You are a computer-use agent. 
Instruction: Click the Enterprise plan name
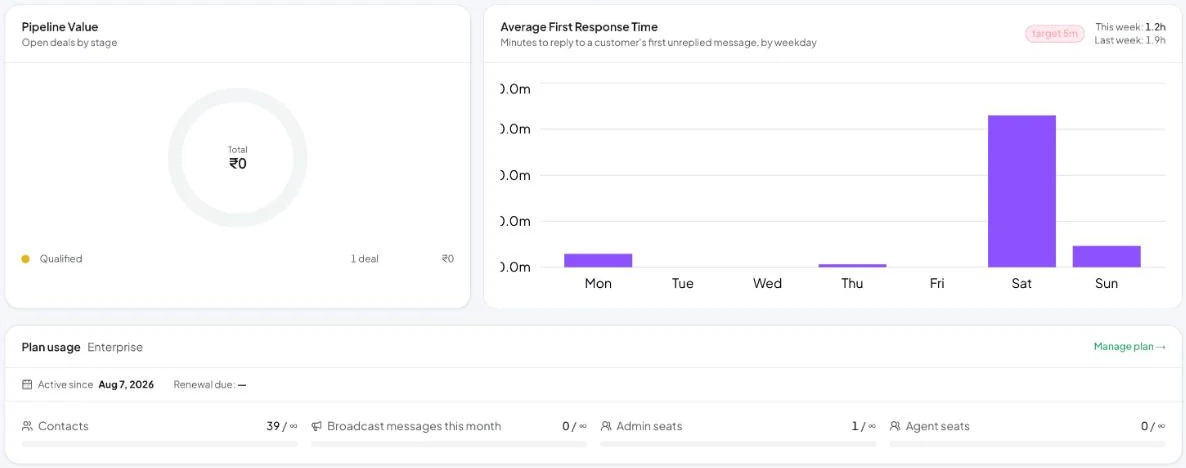(x=115, y=347)
